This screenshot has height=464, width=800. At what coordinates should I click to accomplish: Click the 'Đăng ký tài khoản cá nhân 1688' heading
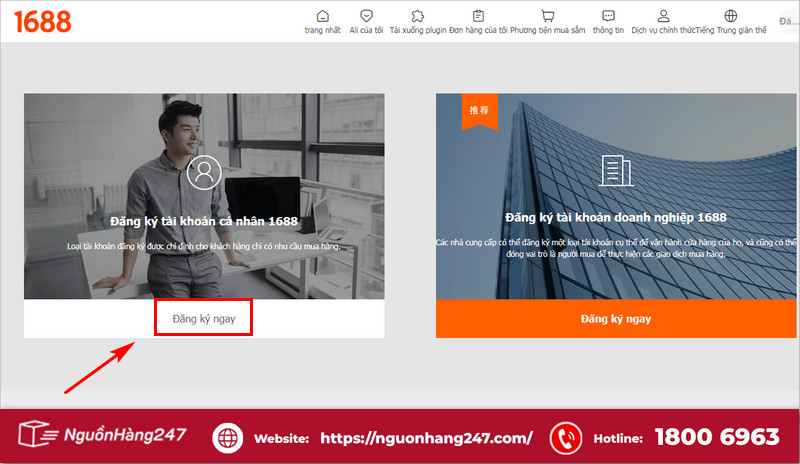click(x=204, y=218)
